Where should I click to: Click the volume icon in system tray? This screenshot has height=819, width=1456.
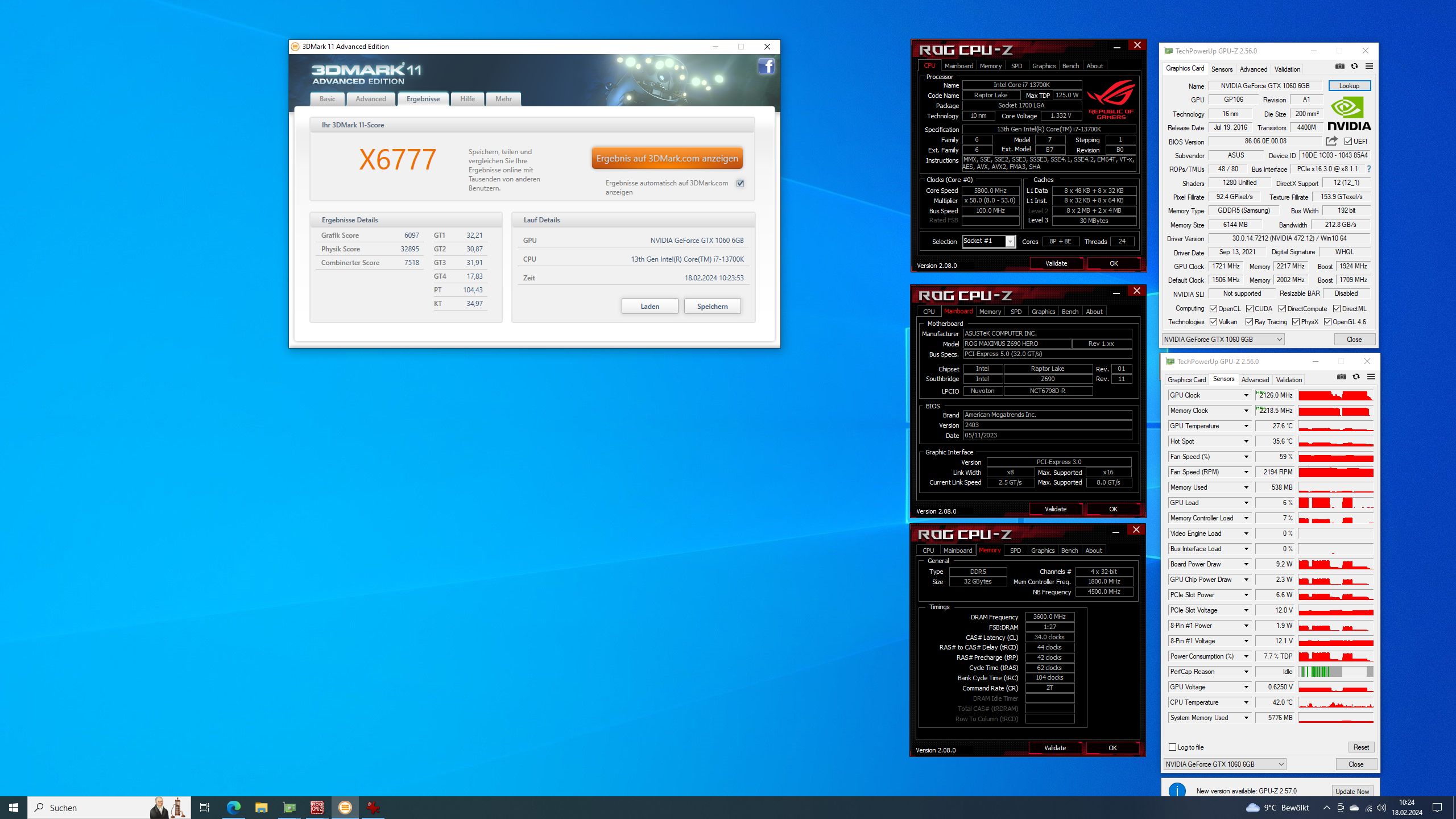tap(1381, 808)
